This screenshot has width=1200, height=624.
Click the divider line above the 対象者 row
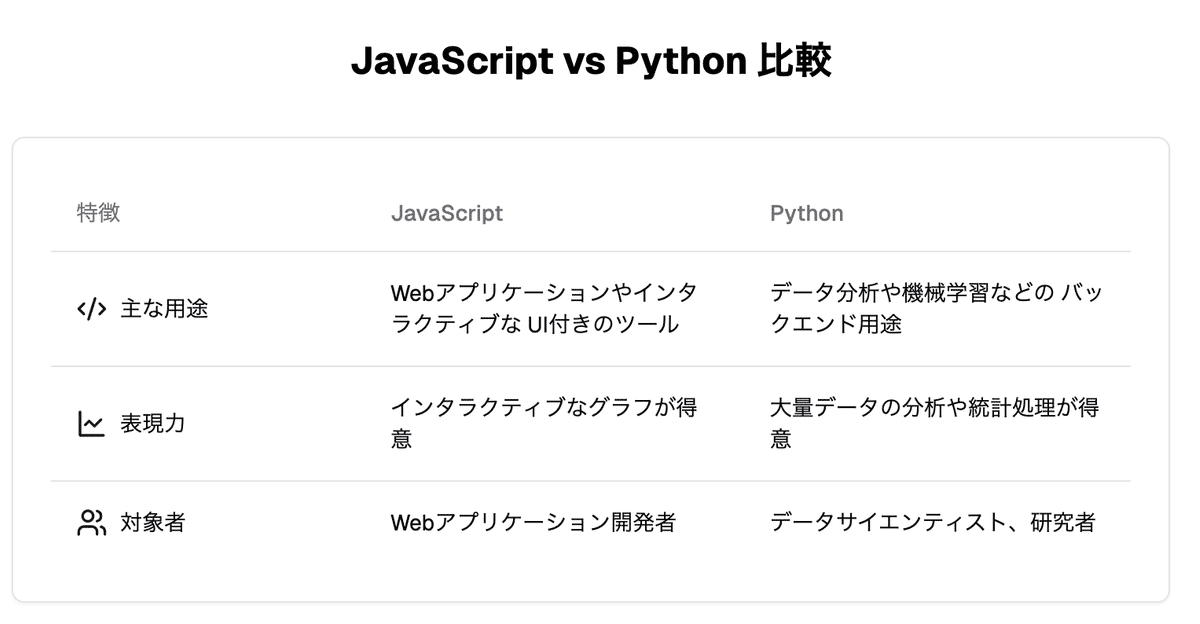pos(590,481)
